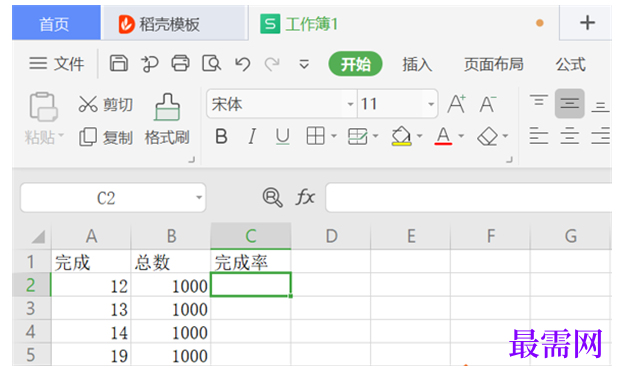Open the font settings dialog launcher
The image size is (621, 375).
(x=510, y=160)
